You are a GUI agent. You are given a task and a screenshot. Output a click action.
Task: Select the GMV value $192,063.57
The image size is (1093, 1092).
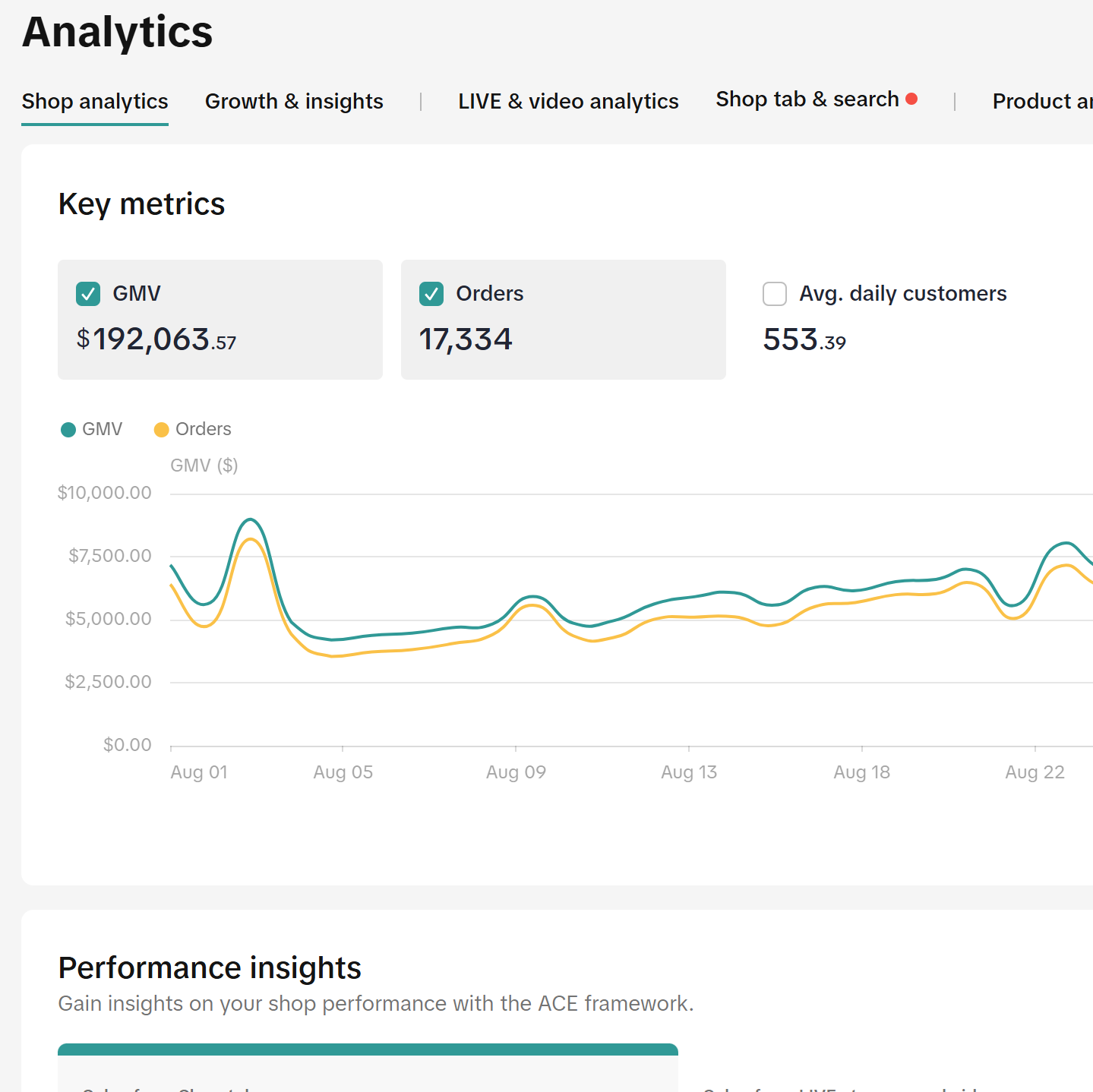pos(156,339)
